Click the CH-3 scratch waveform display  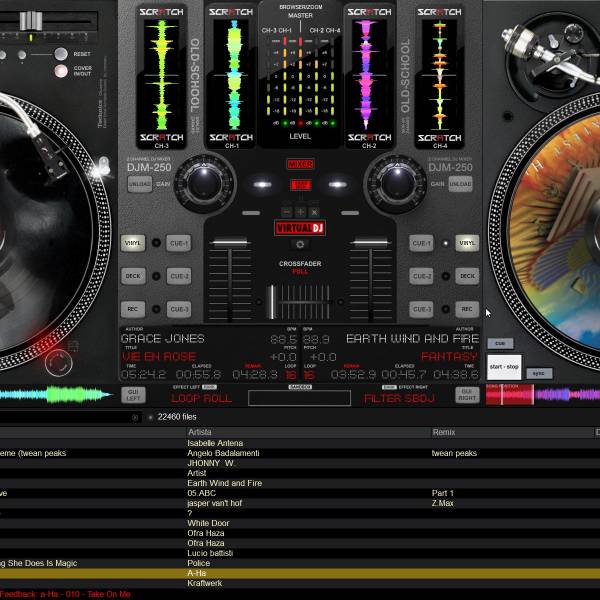161,75
